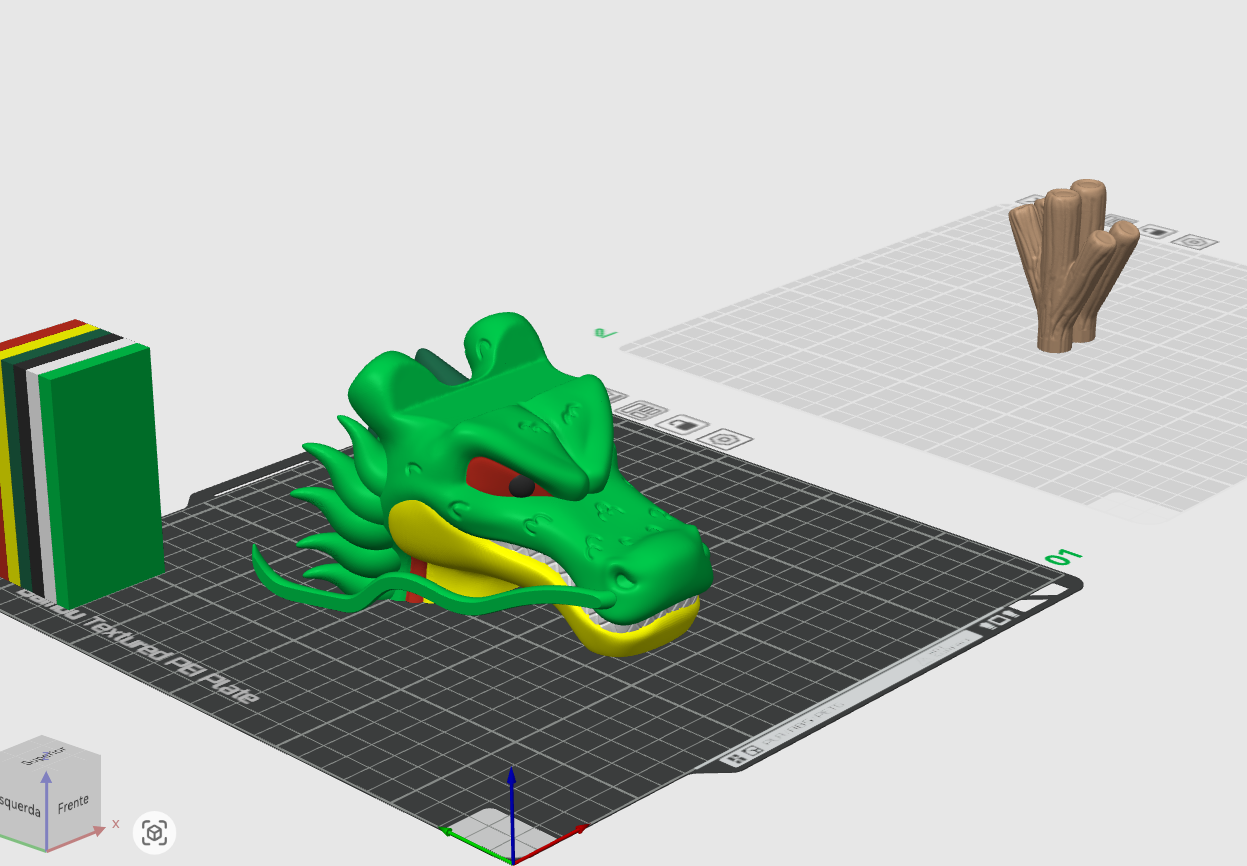The width and height of the screenshot is (1247, 866).
Task: Open plate settings icon on second plate
Action: (1193, 241)
